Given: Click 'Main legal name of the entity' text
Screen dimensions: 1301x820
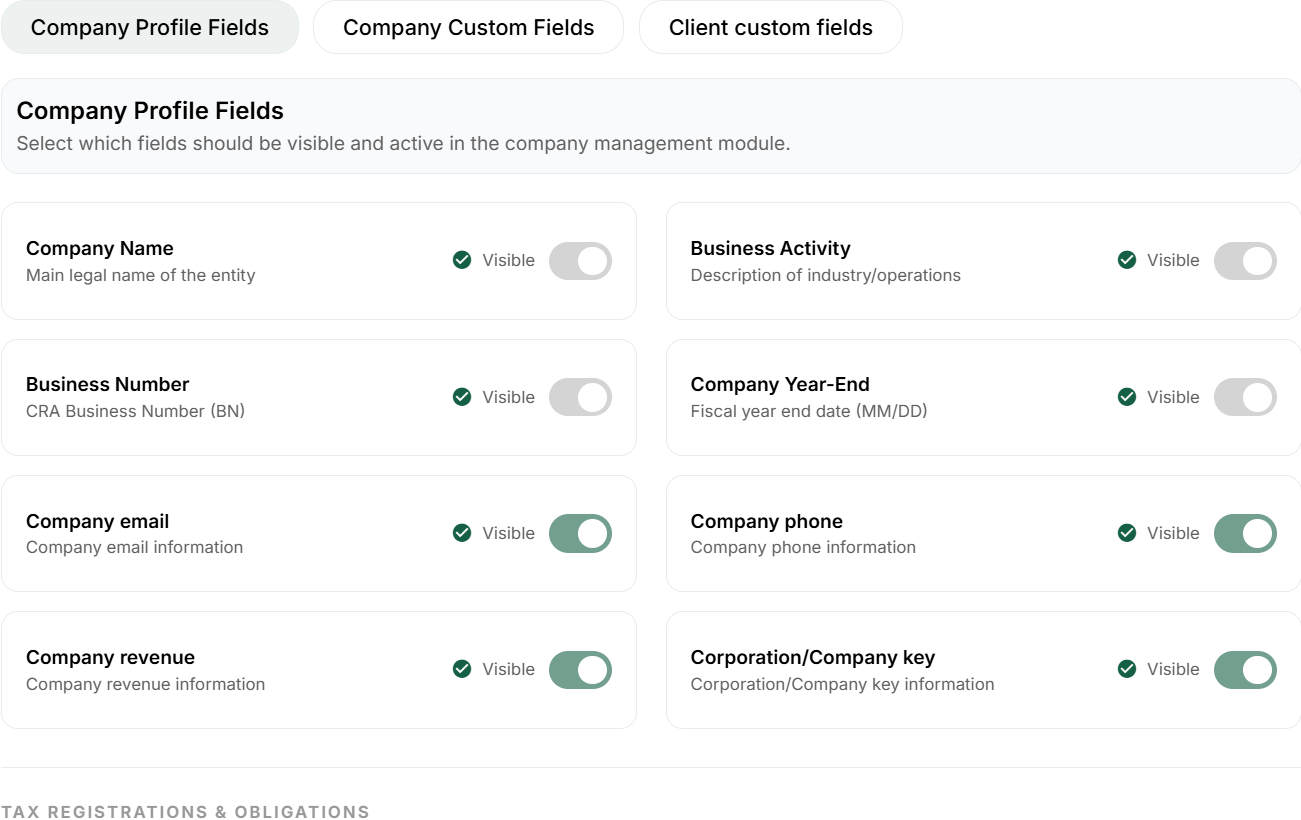Looking at the screenshot, I should (141, 275).
